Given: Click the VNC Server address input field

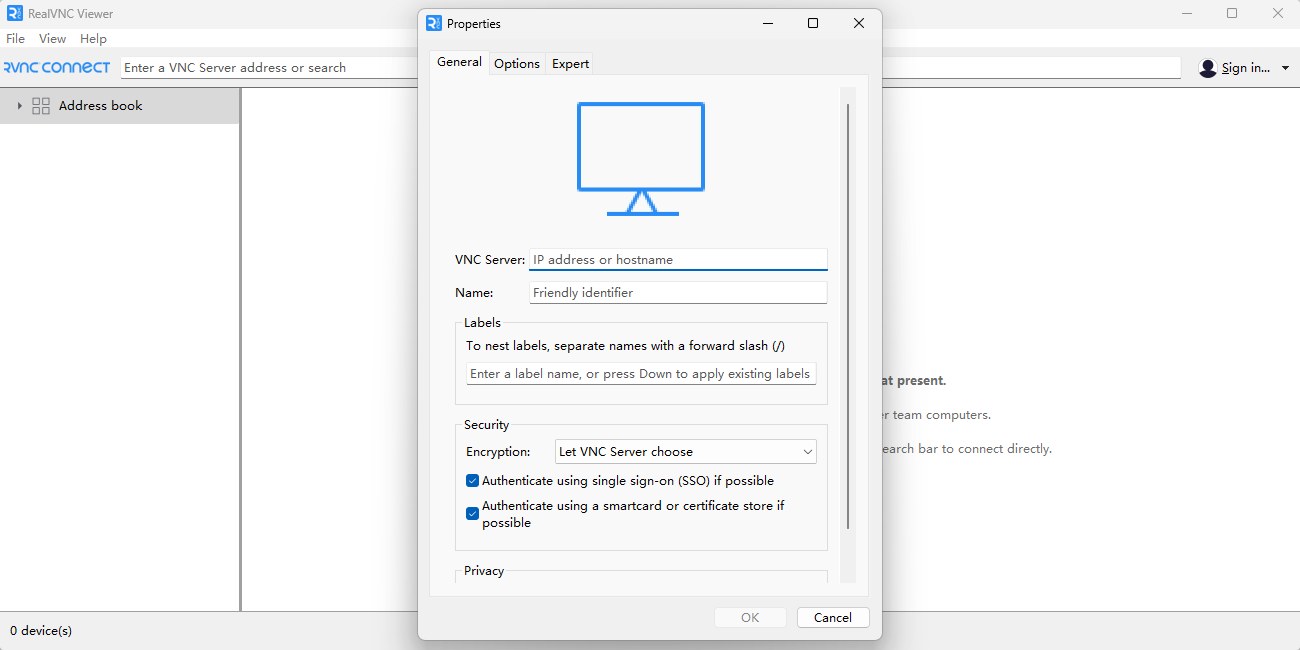Looking at the screenshot, I should [678, 260].
